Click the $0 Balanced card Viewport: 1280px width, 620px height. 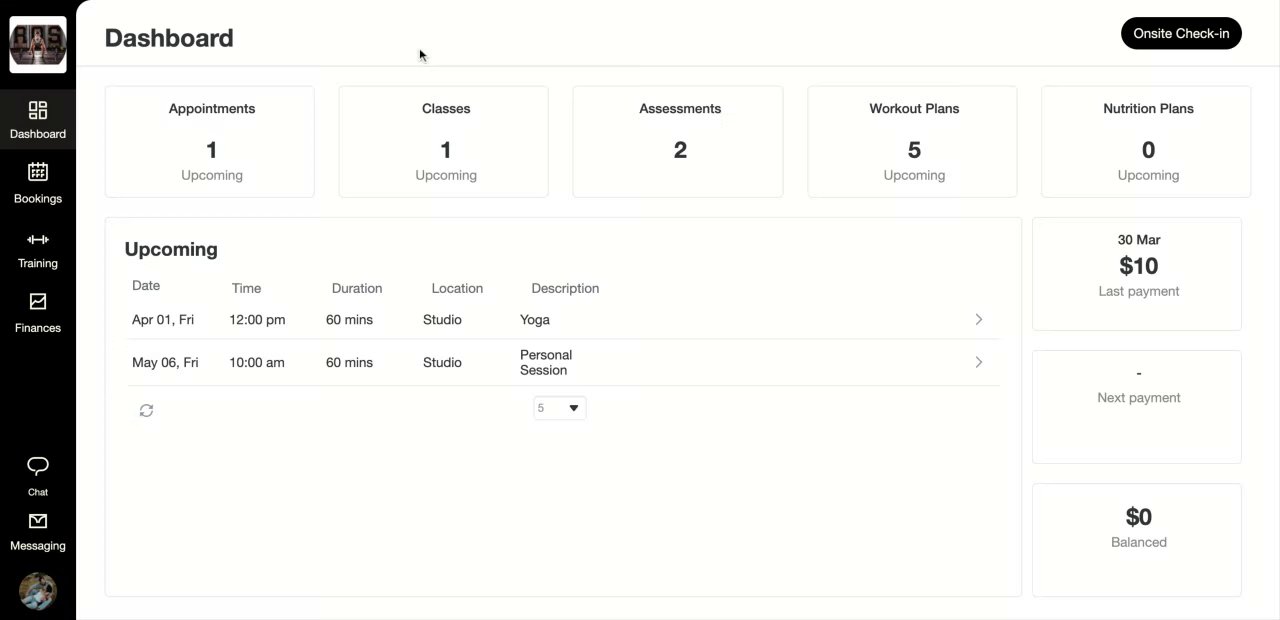coord(1137,539)
